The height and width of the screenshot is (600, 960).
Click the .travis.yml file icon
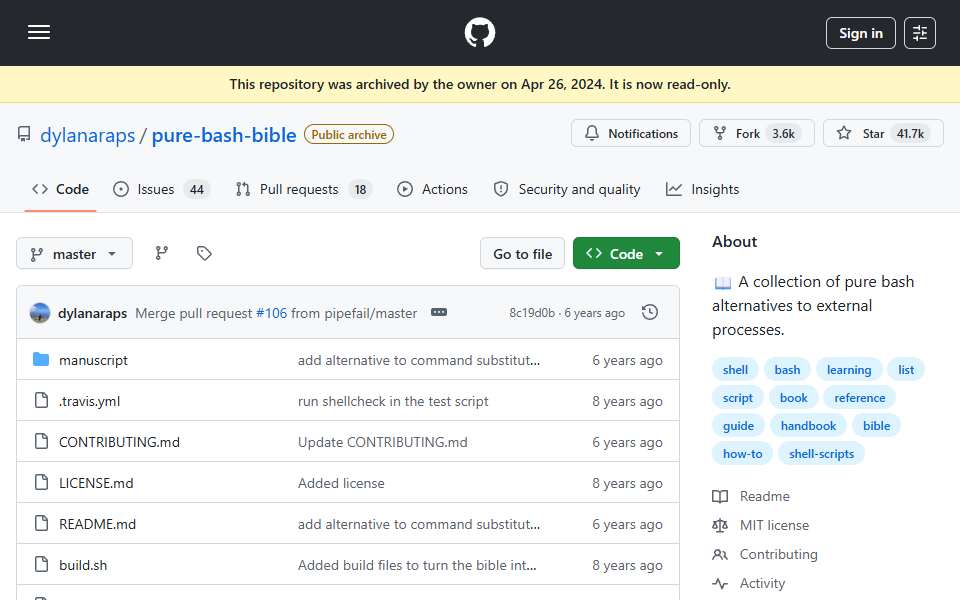coord(41,400)
